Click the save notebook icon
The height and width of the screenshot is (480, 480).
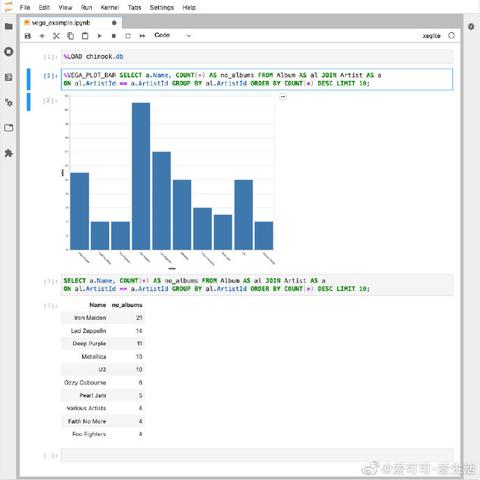(x=28, y=36)
